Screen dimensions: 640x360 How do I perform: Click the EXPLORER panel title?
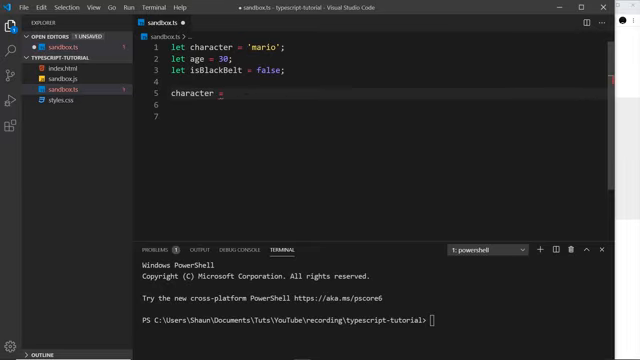point(43,23)
